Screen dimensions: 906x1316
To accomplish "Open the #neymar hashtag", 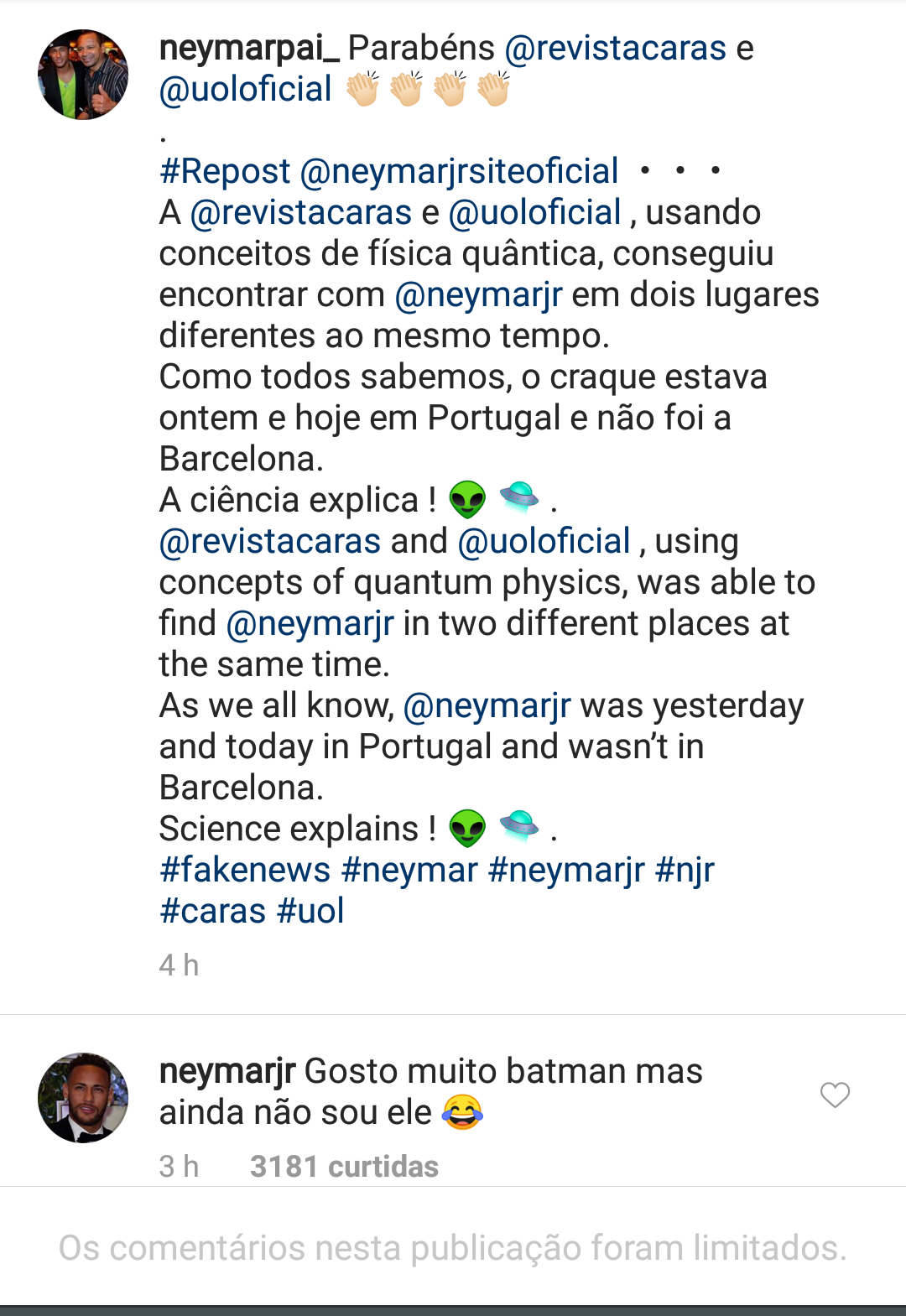I will (409, 870).
